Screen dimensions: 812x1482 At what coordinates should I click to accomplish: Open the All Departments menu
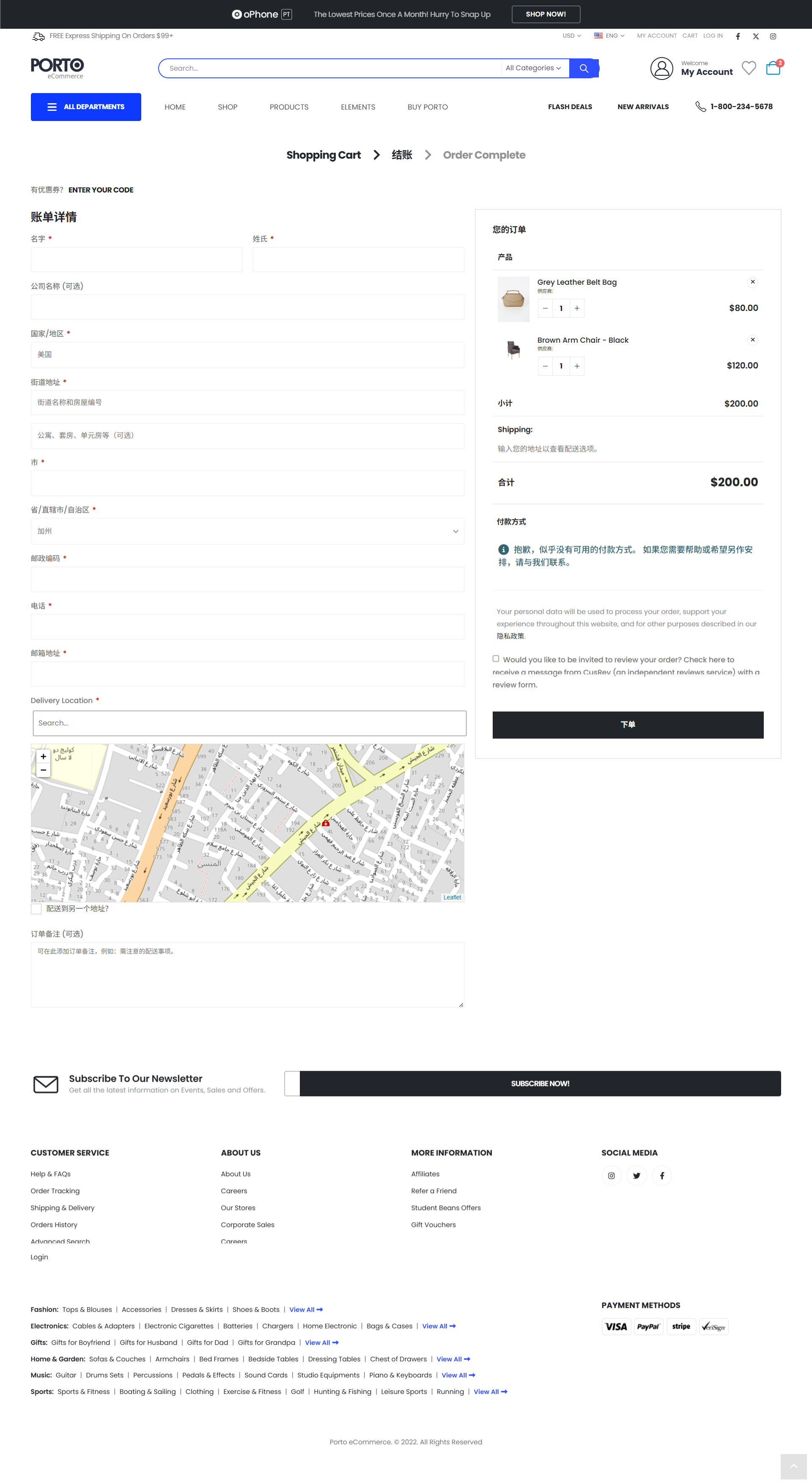[86, 107]
